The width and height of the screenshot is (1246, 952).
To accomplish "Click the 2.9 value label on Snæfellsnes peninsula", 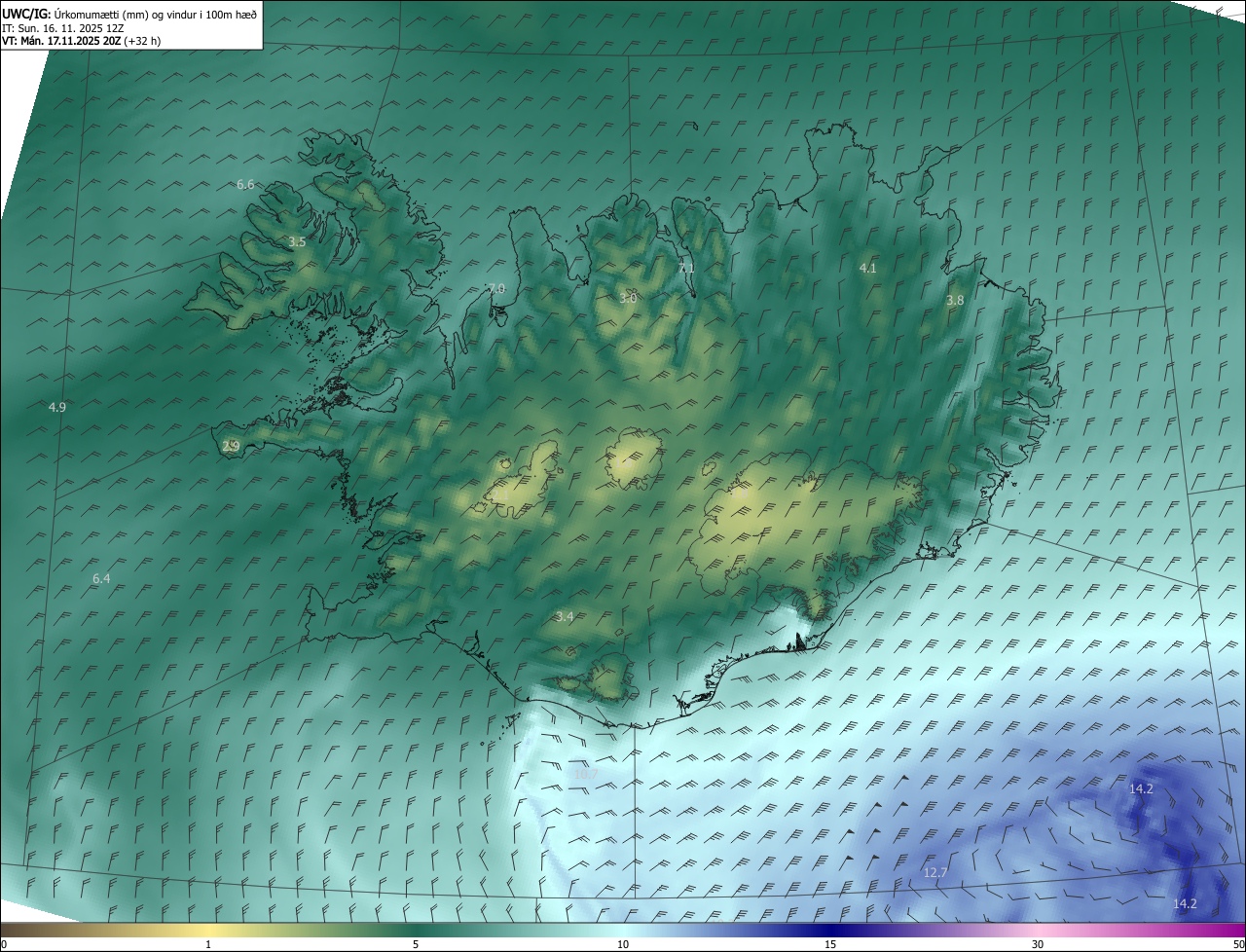I will click(x=231, y=446).
